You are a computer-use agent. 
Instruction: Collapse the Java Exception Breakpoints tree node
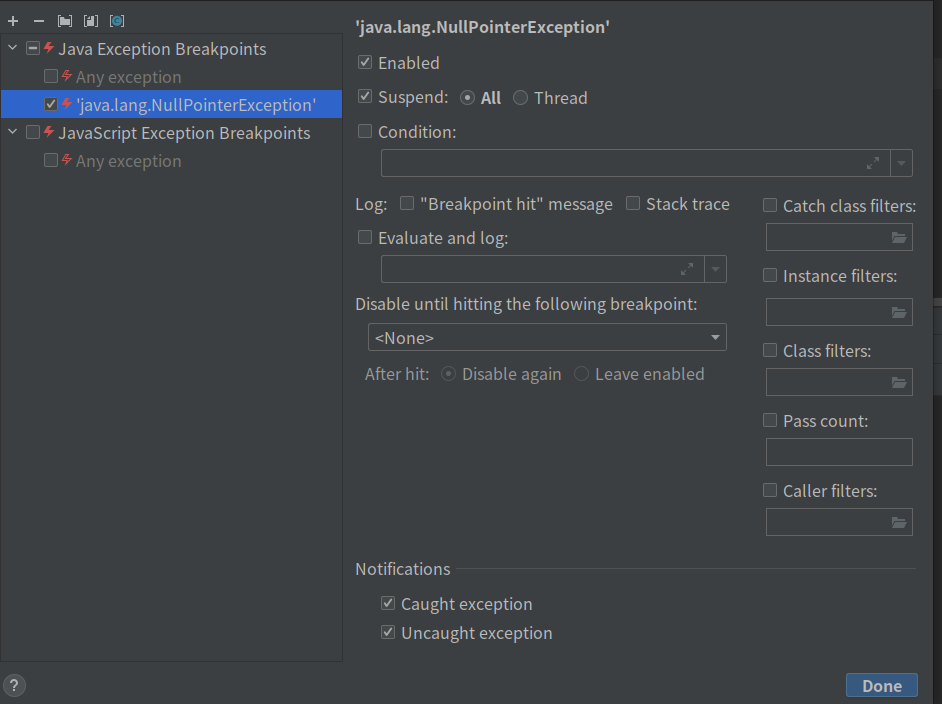pos(13,48)
